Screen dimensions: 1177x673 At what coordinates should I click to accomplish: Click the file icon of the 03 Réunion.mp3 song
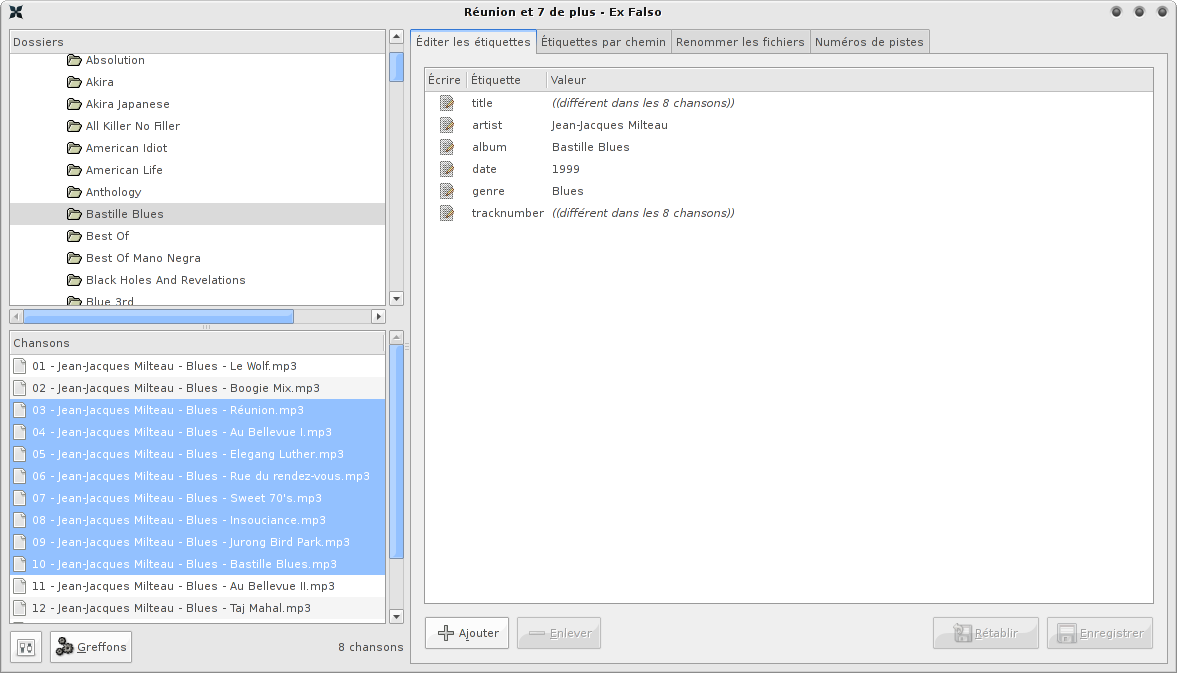pyautogui.click(x=20, y=410)
